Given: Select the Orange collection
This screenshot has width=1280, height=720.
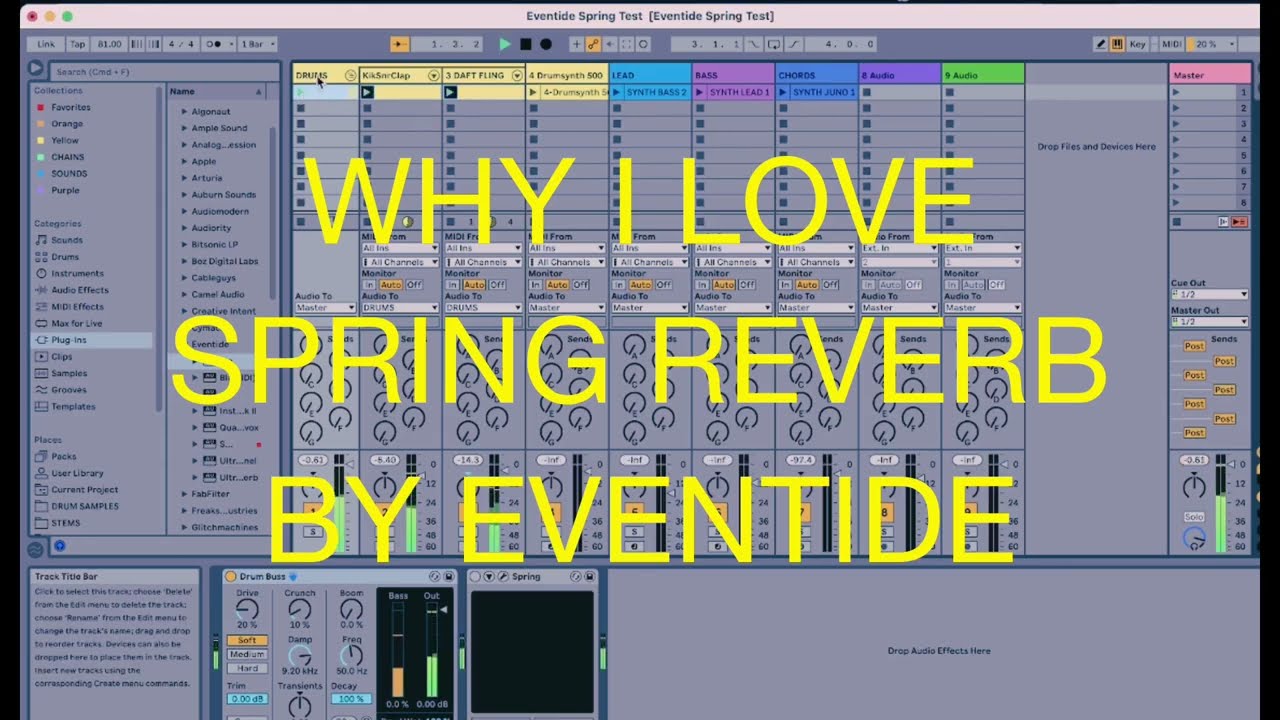Looking at the screenshot, I should (x=66, y=124).
